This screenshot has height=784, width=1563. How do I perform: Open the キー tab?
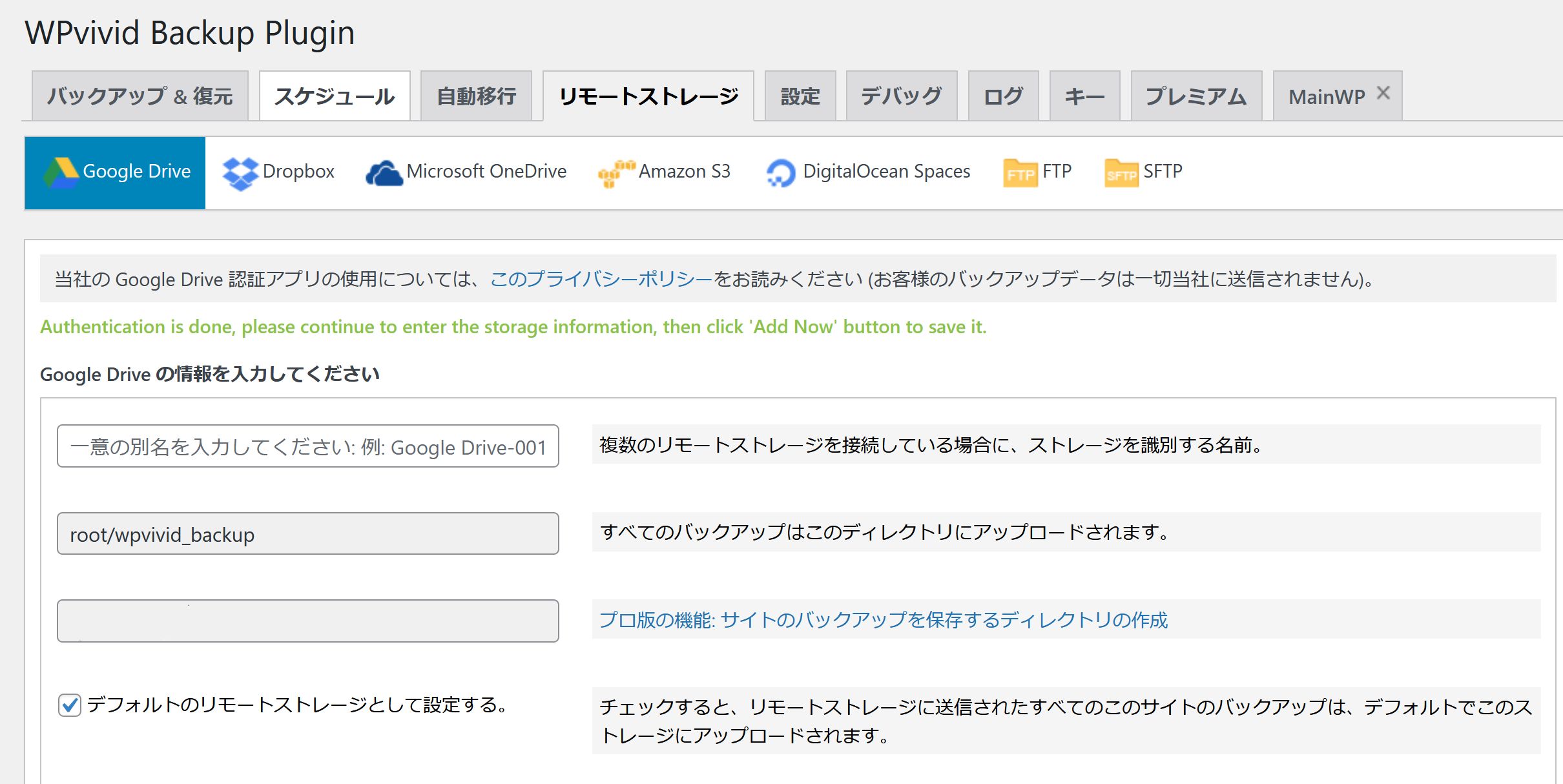point(1085,96)
